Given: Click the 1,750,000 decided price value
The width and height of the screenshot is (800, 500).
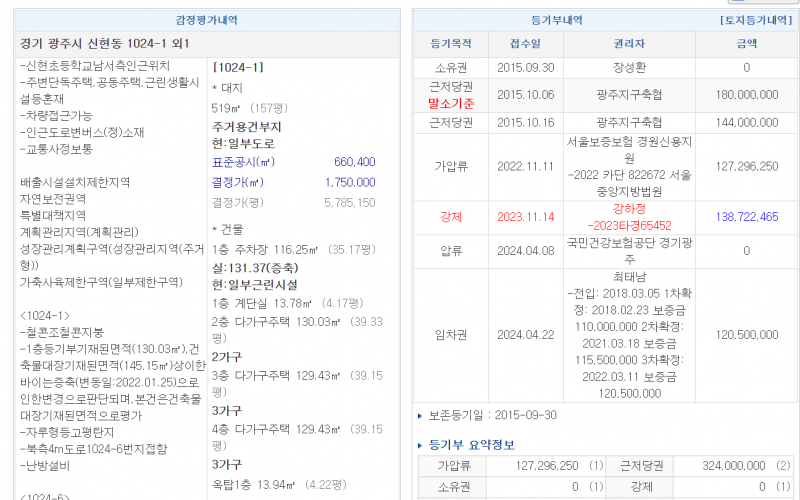Looking at the screenshot, I should pos(350,182).
